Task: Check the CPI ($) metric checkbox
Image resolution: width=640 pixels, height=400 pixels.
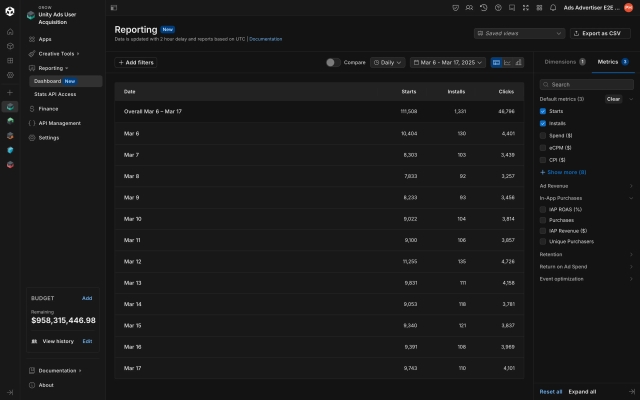Action: point(543,160)
